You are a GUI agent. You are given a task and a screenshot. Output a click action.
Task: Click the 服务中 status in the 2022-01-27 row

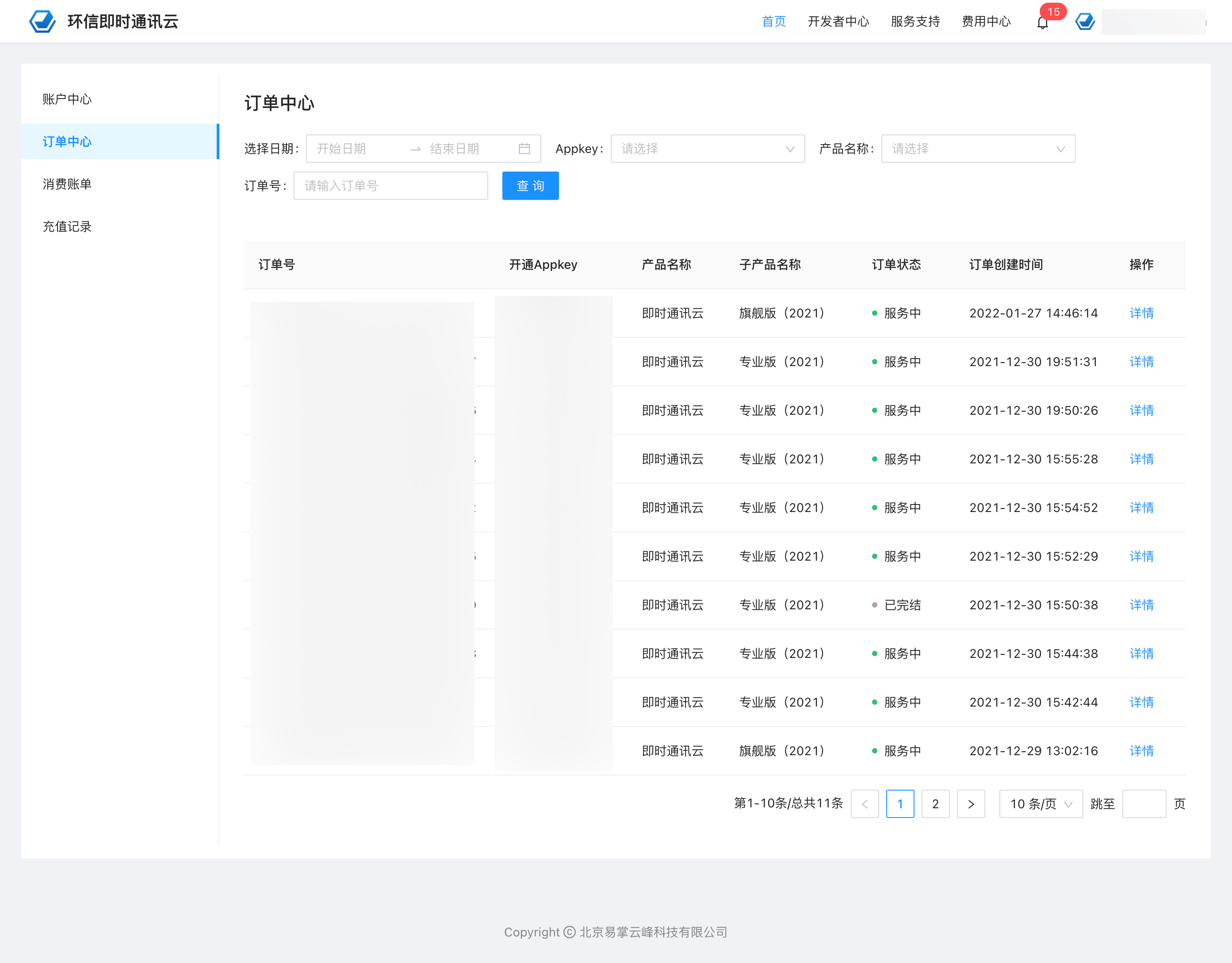coord(896,313)
